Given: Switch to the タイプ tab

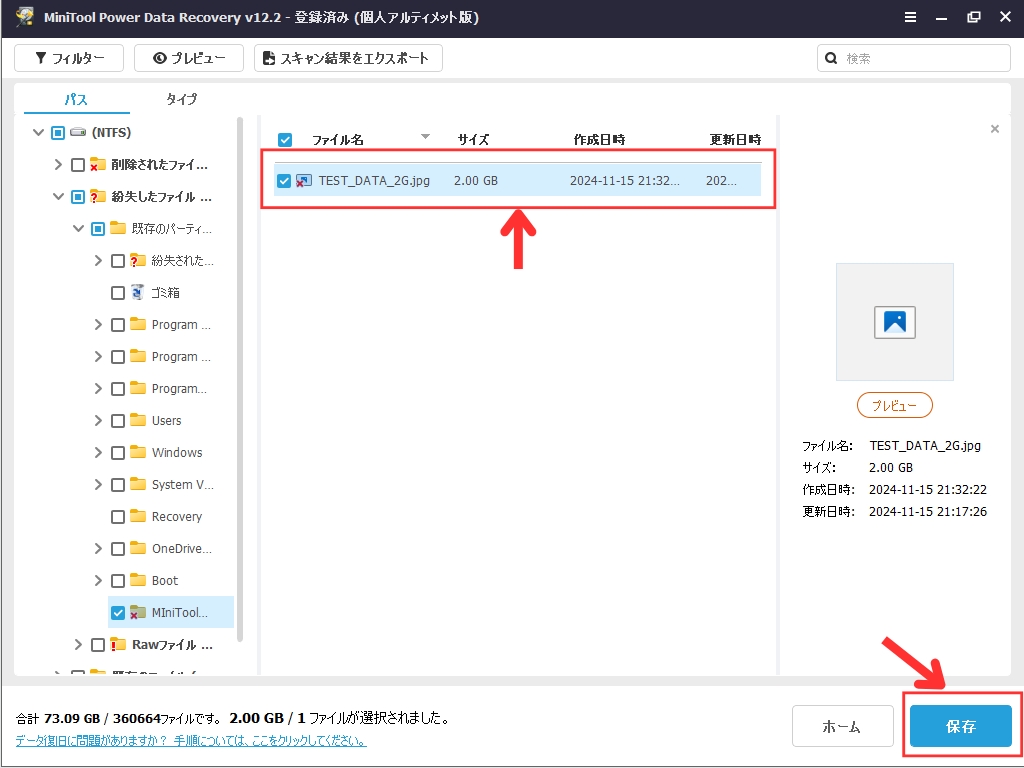Looking at the screenshot, I should tap(182, 99).
